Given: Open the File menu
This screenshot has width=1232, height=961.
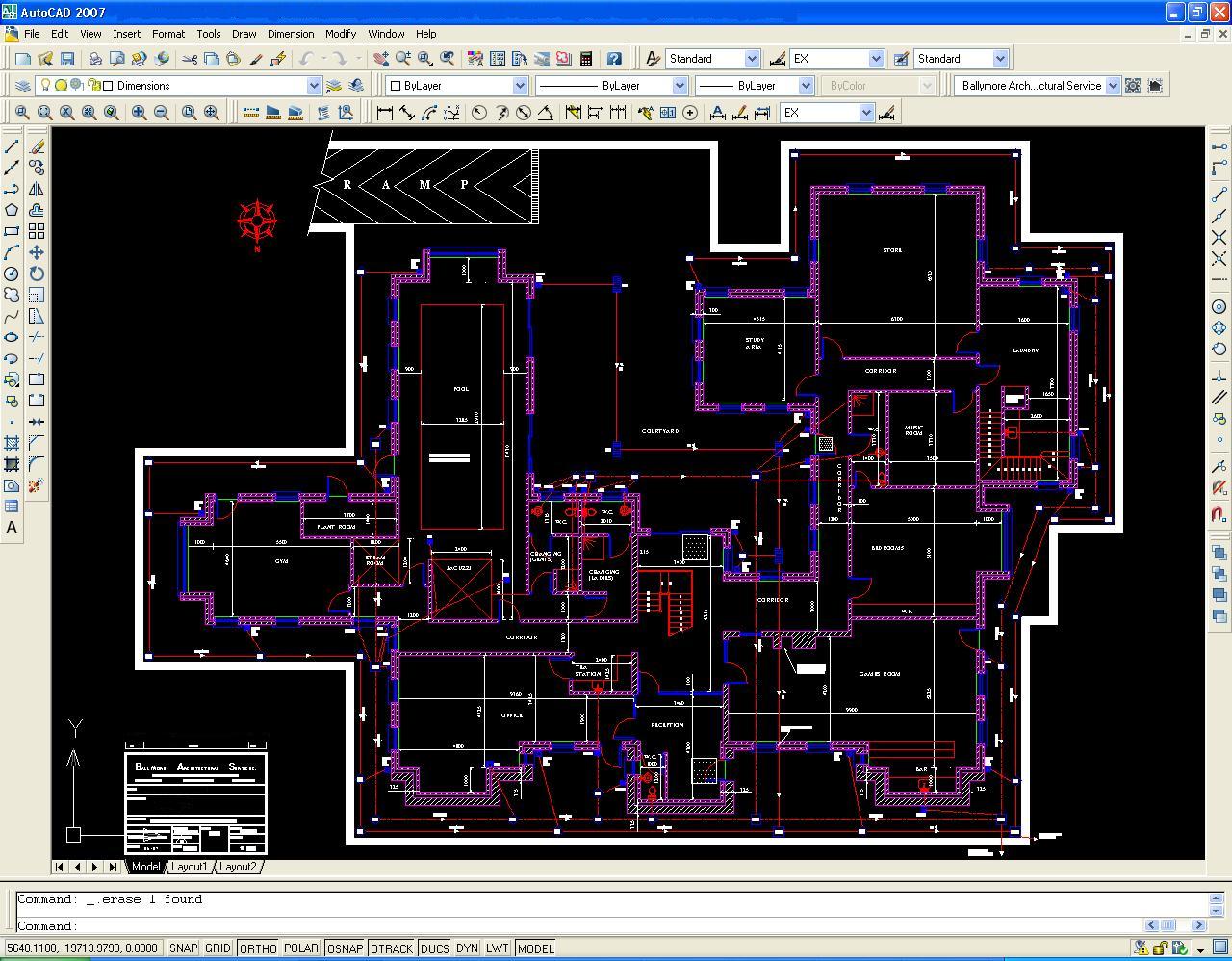Looking at the screenshot, I should [x=32, y=34].
